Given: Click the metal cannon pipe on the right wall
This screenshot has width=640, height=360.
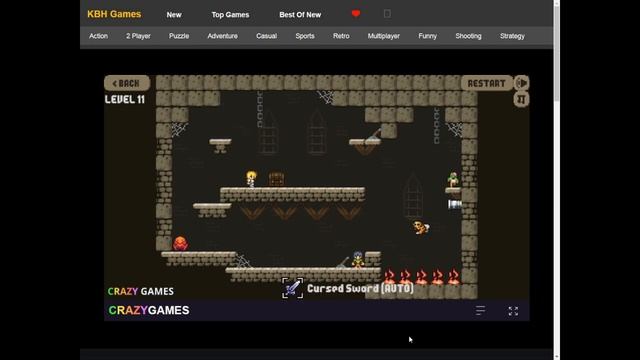Looking at the screenshot, I should click(x=454, y=204).
